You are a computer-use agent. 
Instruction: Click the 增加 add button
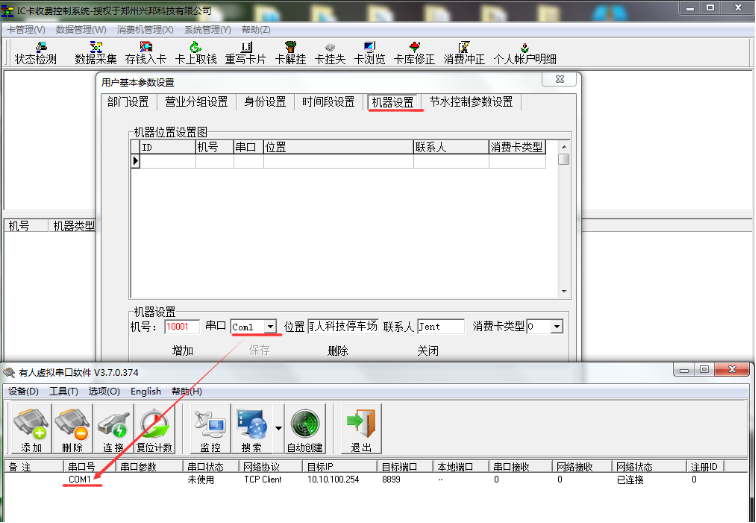coord(182,351)
